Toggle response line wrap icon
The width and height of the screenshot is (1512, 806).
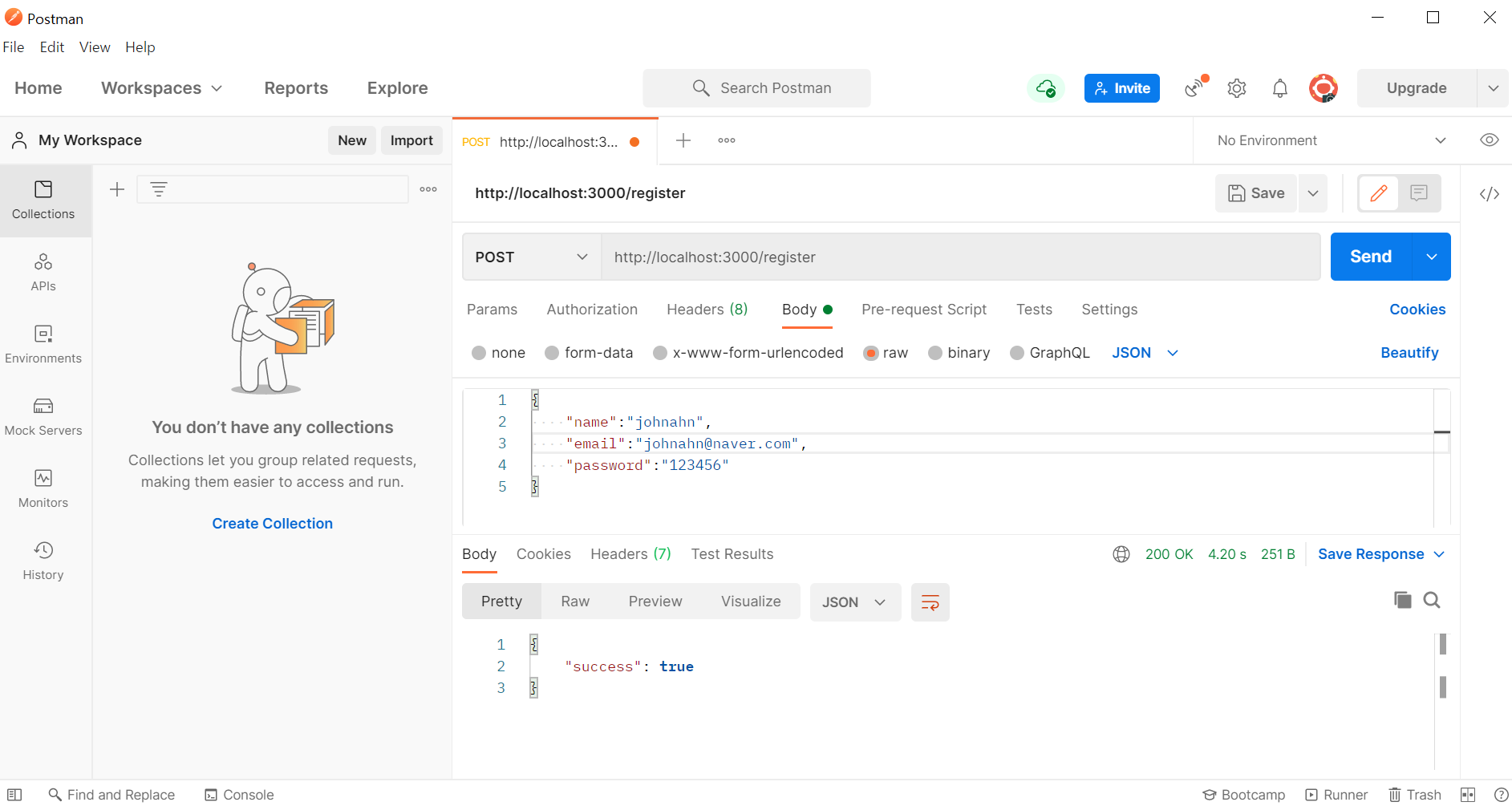(x=930, y=602)
